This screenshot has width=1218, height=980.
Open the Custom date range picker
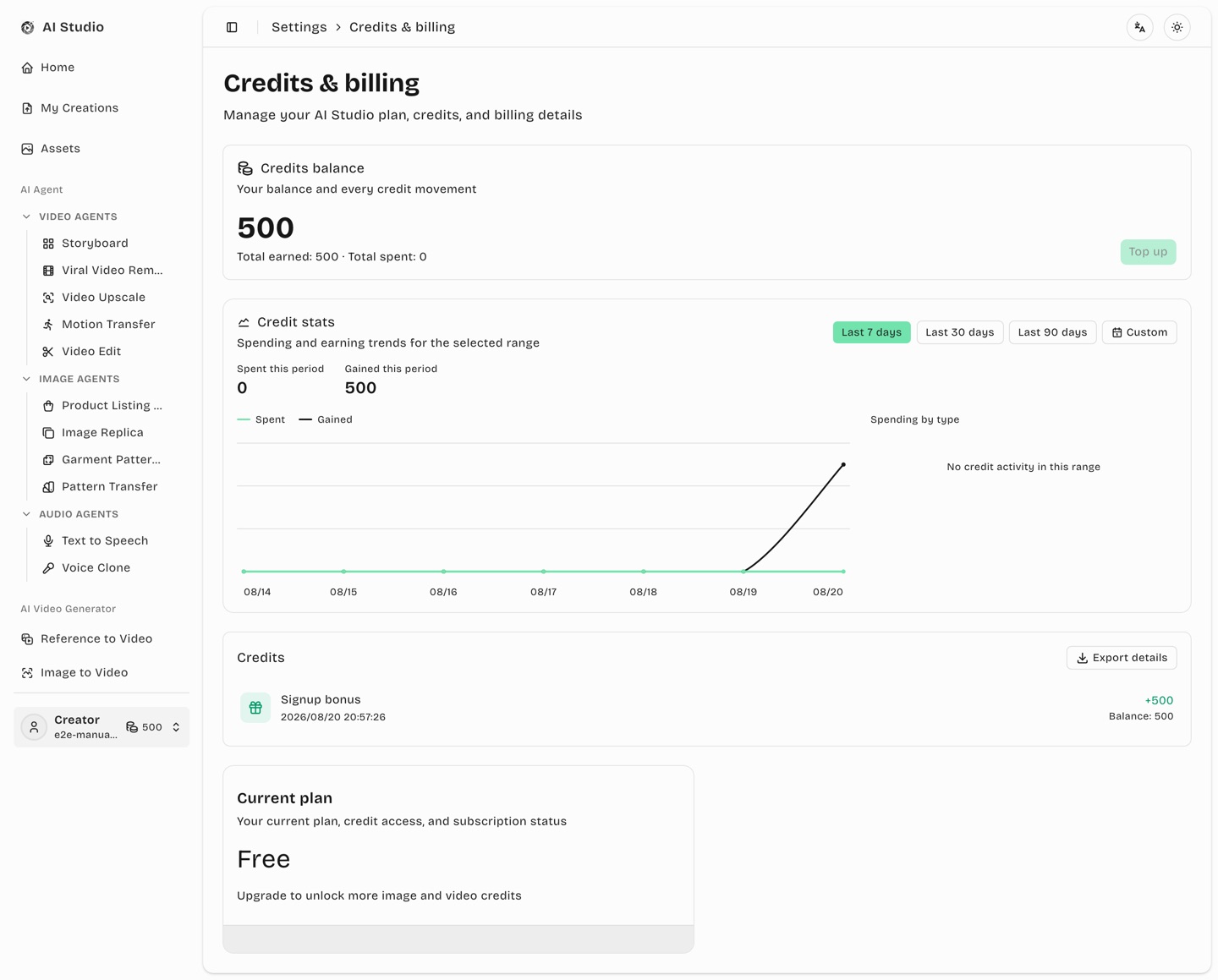[1139, 332]
